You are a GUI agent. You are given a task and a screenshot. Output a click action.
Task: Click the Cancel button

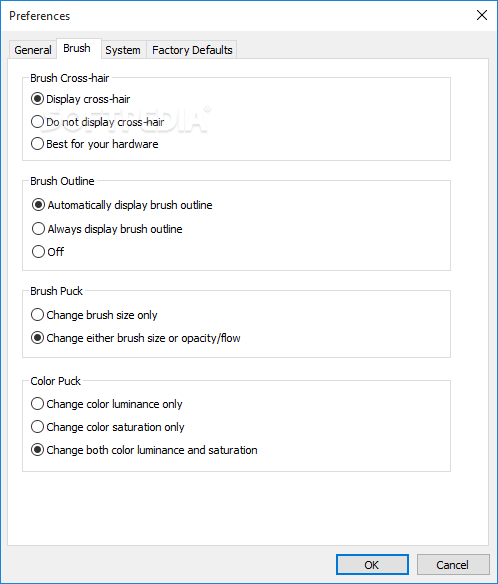pyautogui.click(x=453, y=565)
